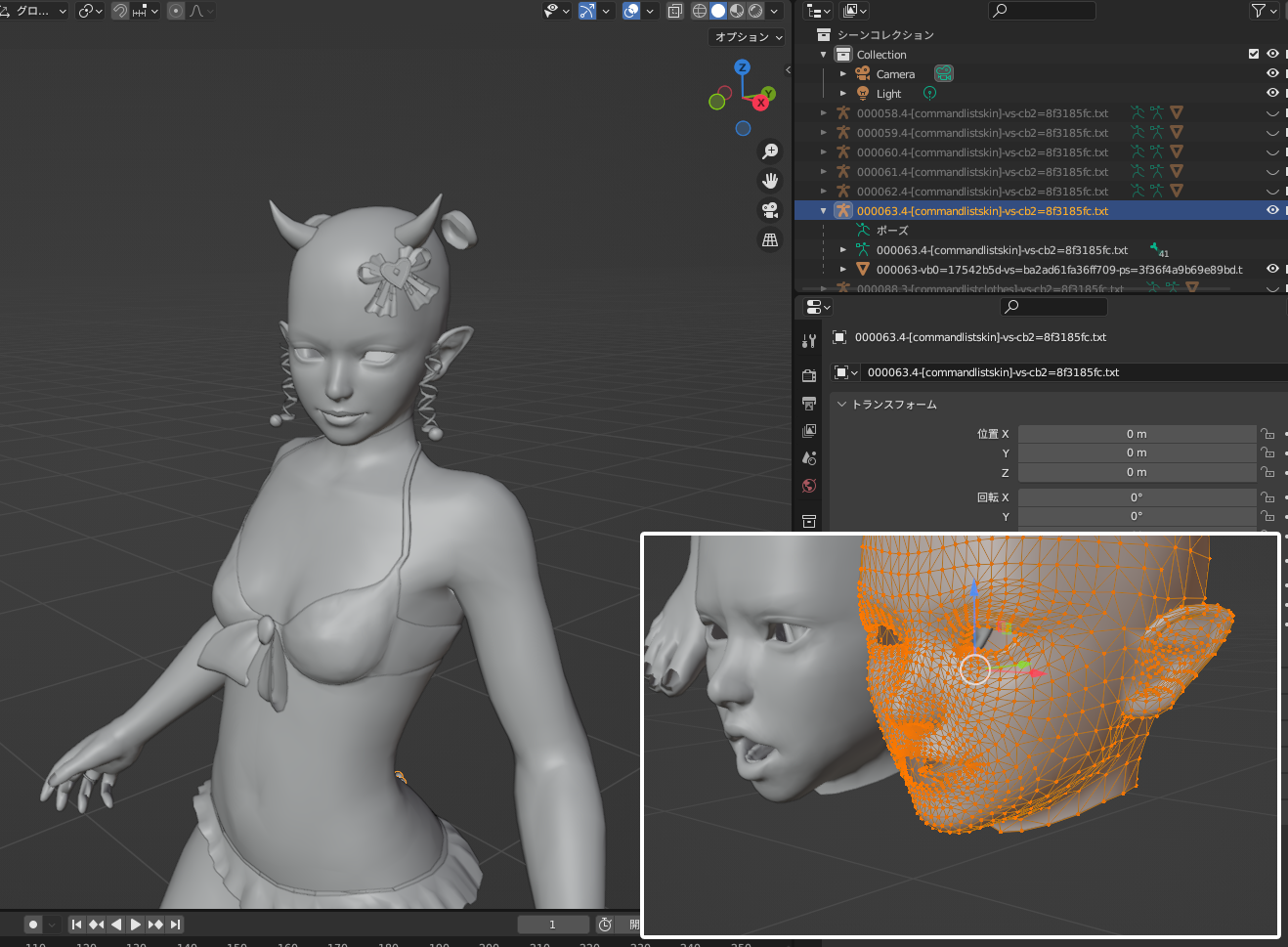Image resolution: width=1288 pixels, height=947 pixels.
Task: Expand the Camera item in outliner
Action: click(x=843, y=73)
